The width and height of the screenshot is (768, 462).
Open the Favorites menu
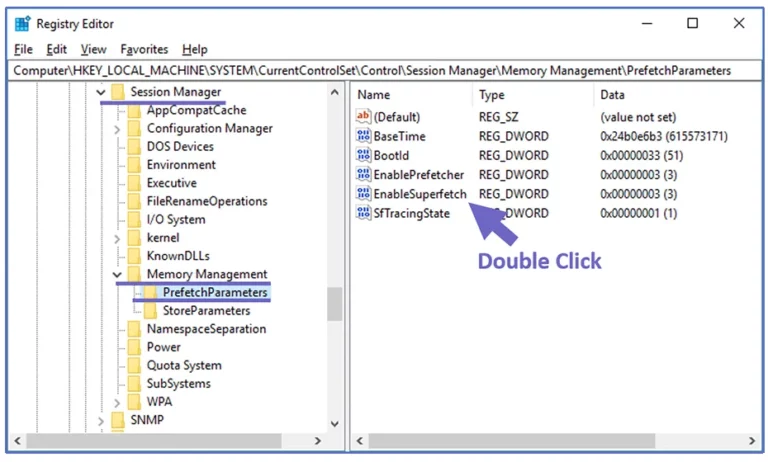click(x=144, y=49)
